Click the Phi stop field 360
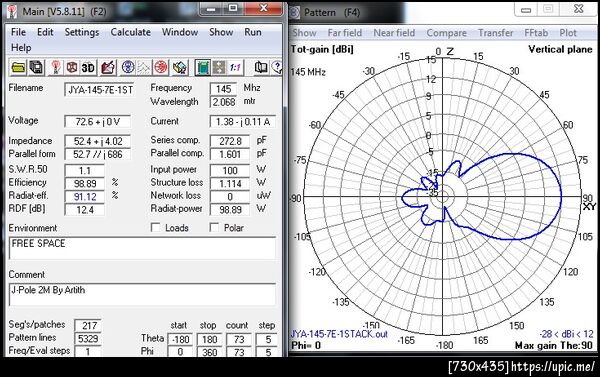The width and height of the screenshot is (600, 377). pyautogui.click(x=210, y=352)
